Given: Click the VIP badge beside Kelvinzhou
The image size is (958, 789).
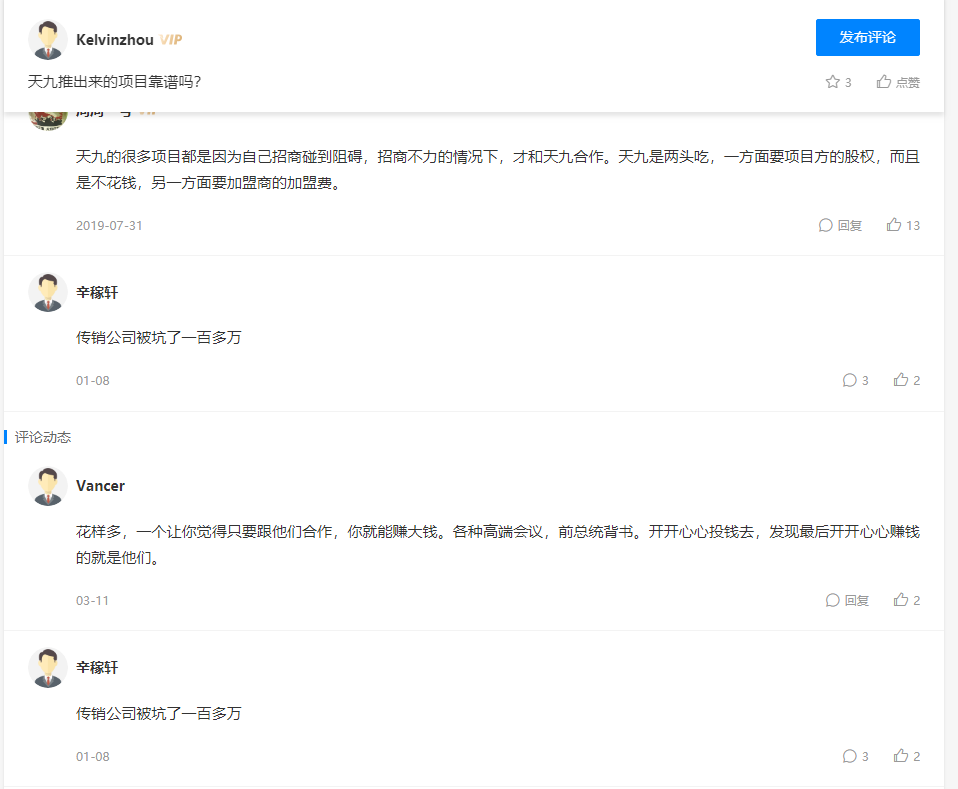Looking at the screenshot, I should click(x=171, y=40).
